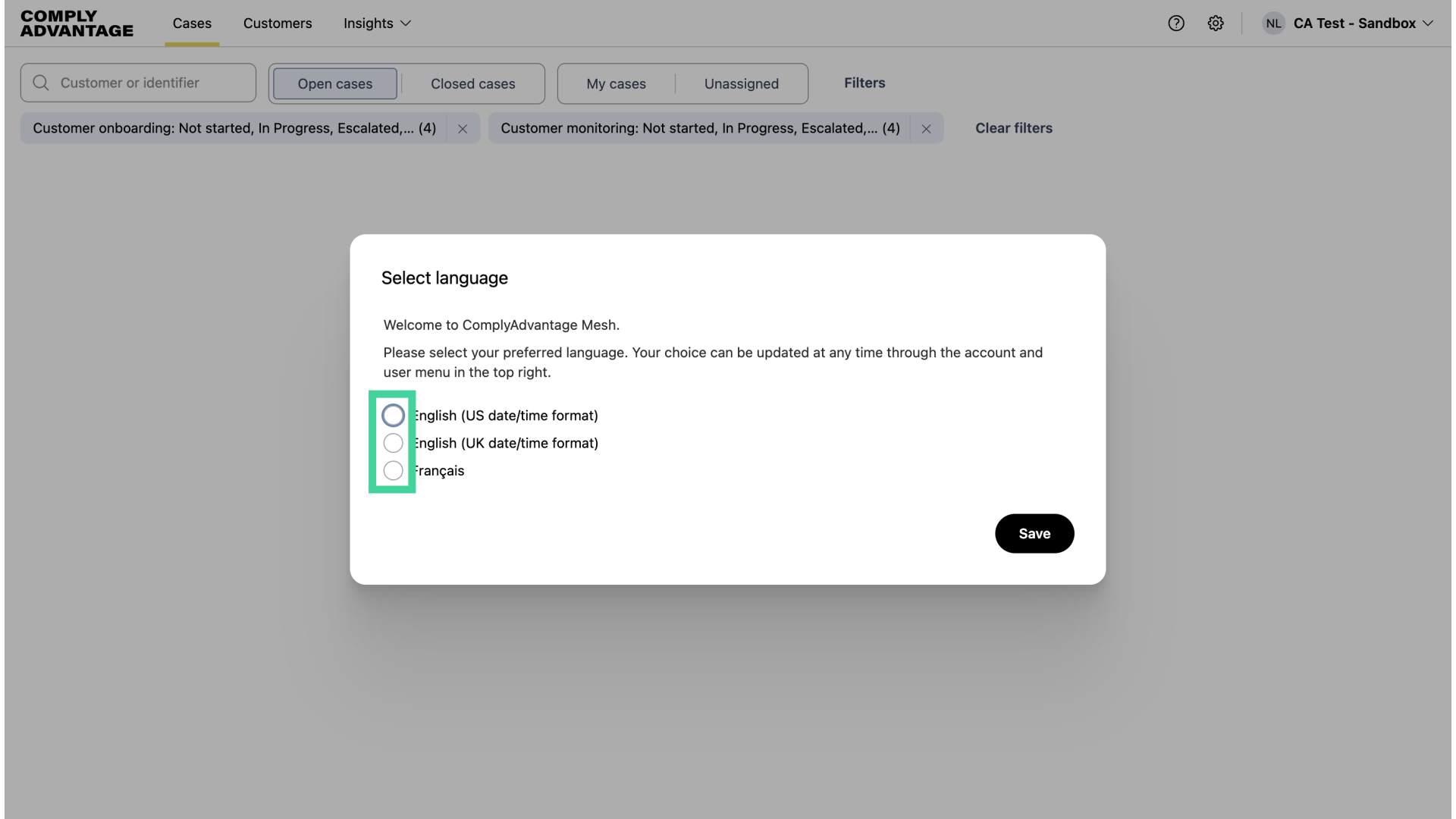Switch to the Customers tab

278,24
